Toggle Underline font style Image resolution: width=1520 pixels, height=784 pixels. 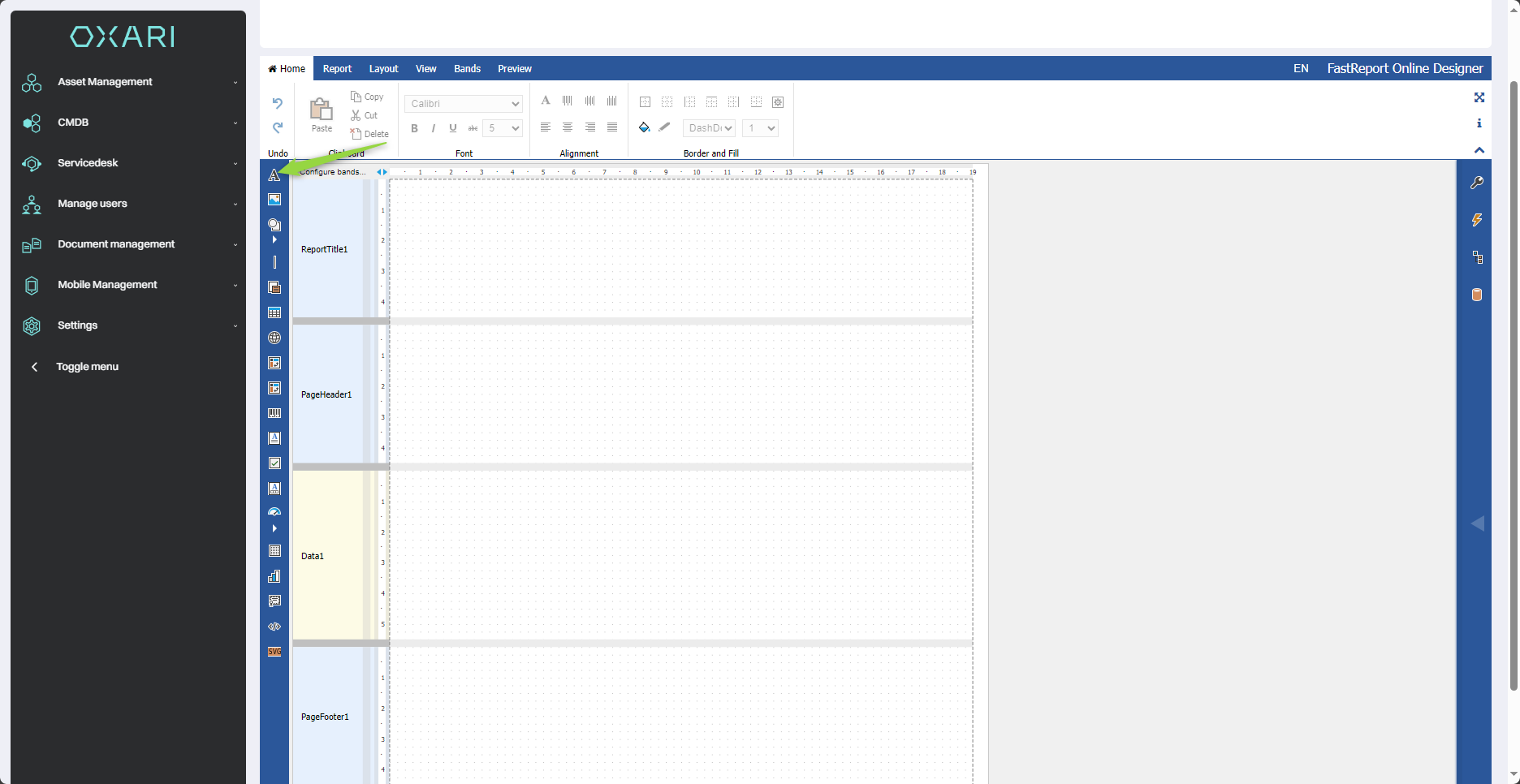click(x=453, y=128)
